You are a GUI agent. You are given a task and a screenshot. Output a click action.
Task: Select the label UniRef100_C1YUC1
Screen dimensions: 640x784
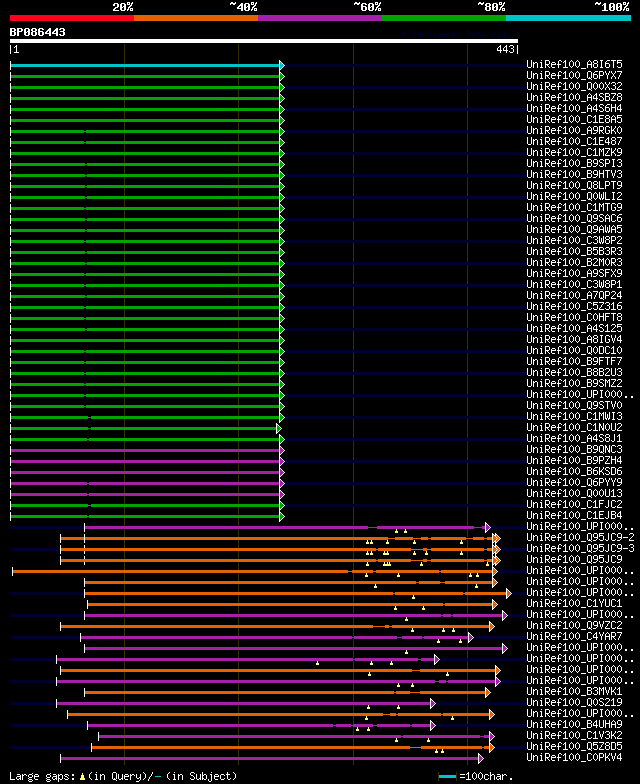(574, 603)
